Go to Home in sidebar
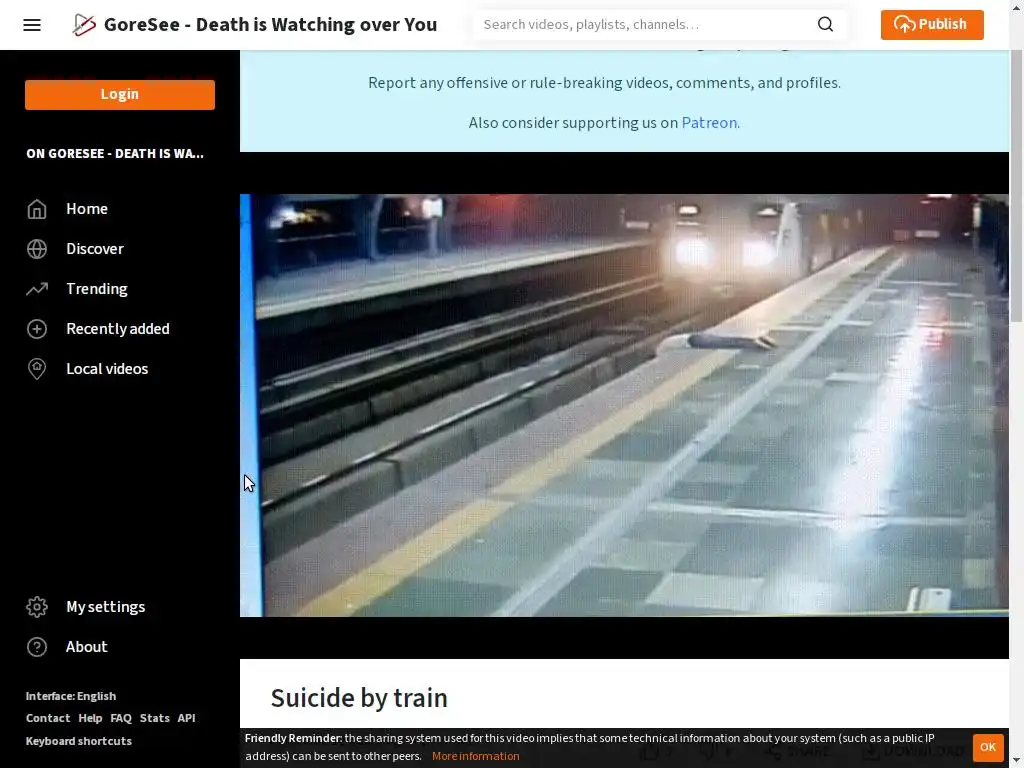Image resolution: width=1024 pixels, height=768 pixels. (x=87, y=209)
